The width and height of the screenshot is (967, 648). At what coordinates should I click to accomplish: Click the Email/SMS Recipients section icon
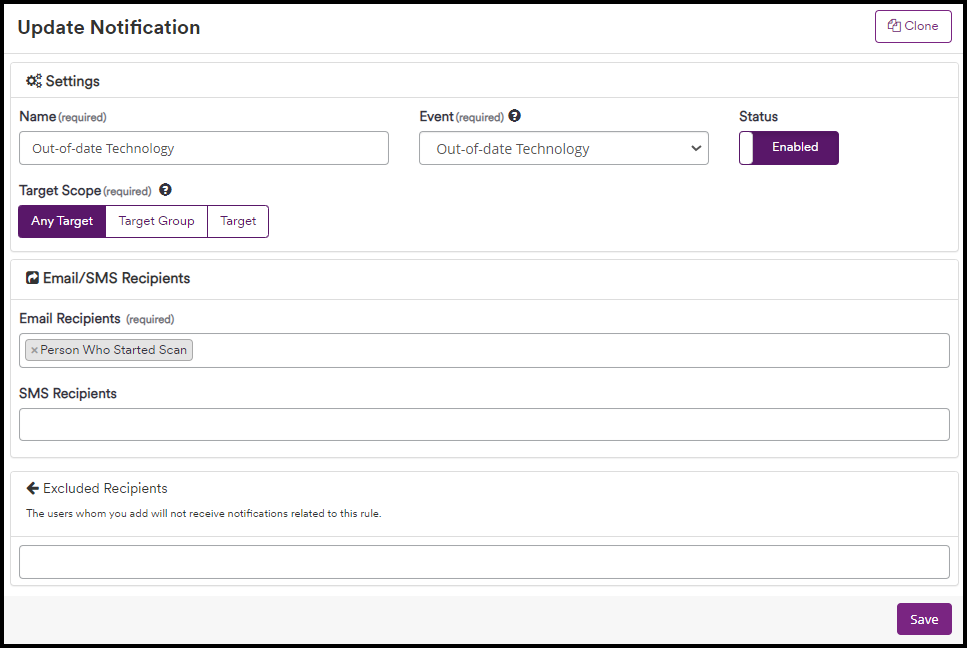pyautogui.click(x=31, y=278)
